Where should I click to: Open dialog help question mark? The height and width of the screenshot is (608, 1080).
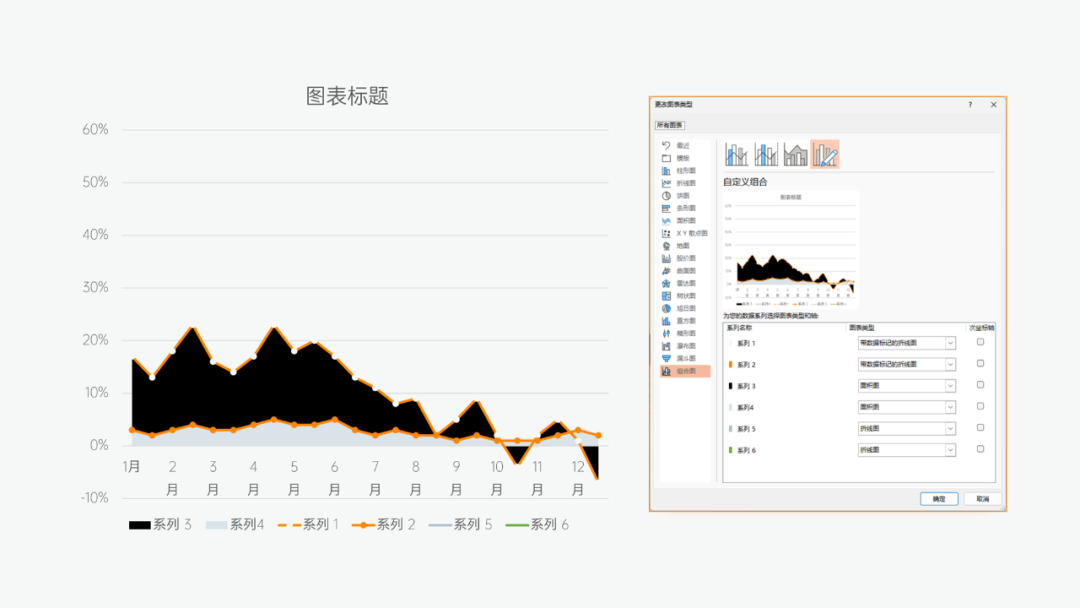coord(970,105)
